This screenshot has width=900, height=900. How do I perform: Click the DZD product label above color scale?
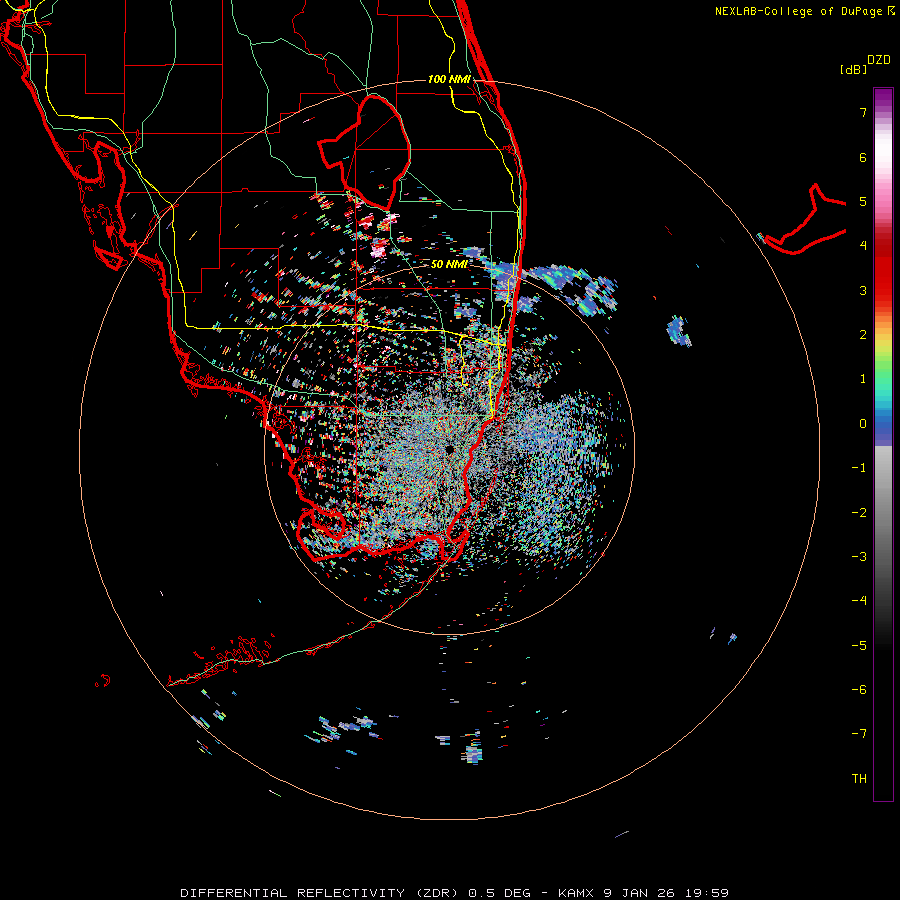[x=879, y=60]
